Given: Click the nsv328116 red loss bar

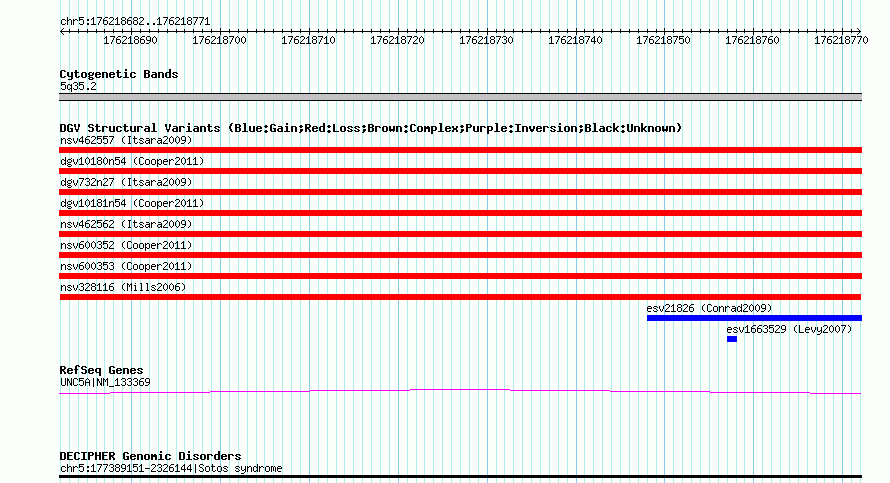Looking at the screenshot, I should (460, 297).
